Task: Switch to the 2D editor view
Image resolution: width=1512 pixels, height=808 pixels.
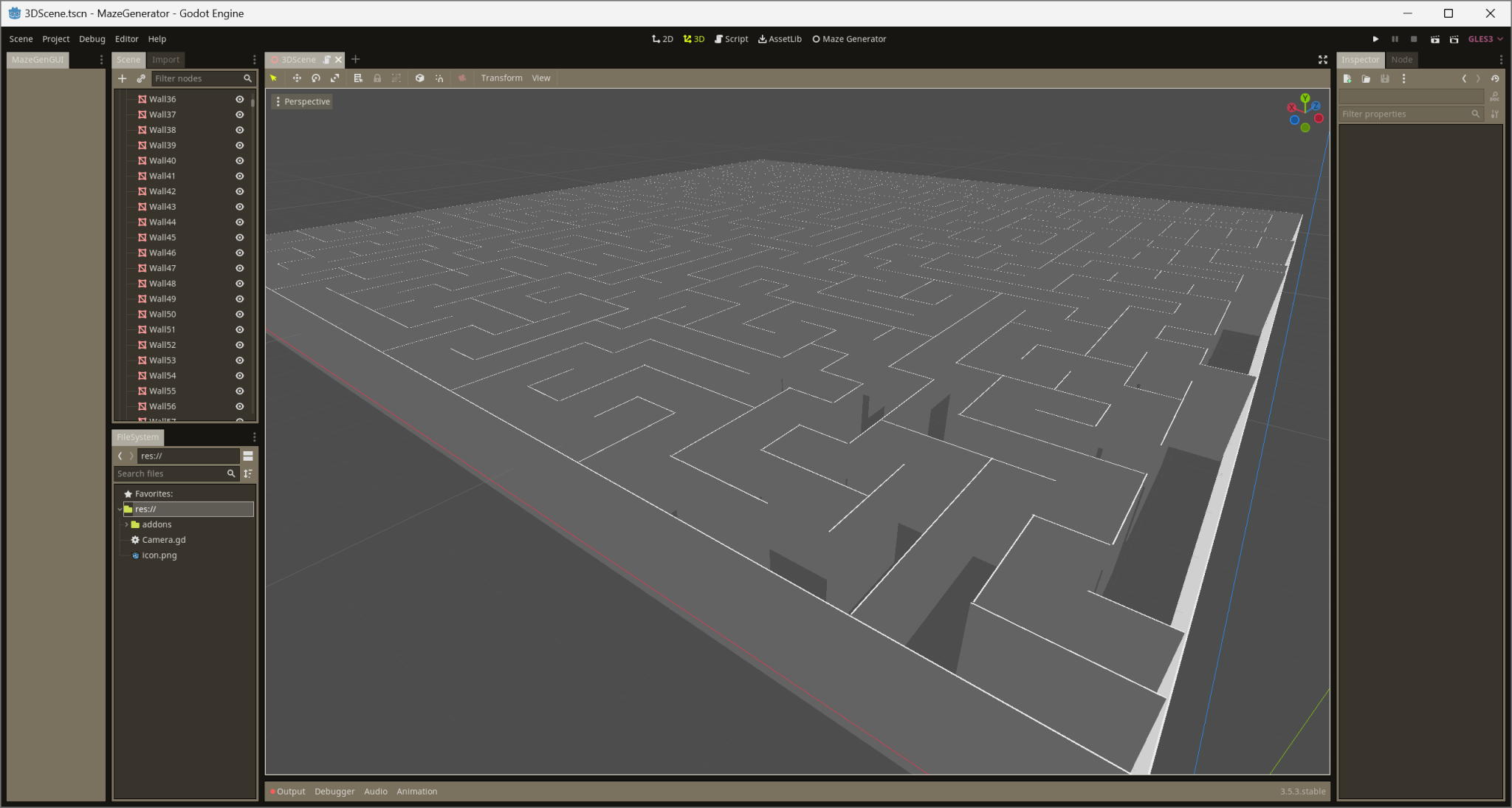Action: tap(662, 38)
